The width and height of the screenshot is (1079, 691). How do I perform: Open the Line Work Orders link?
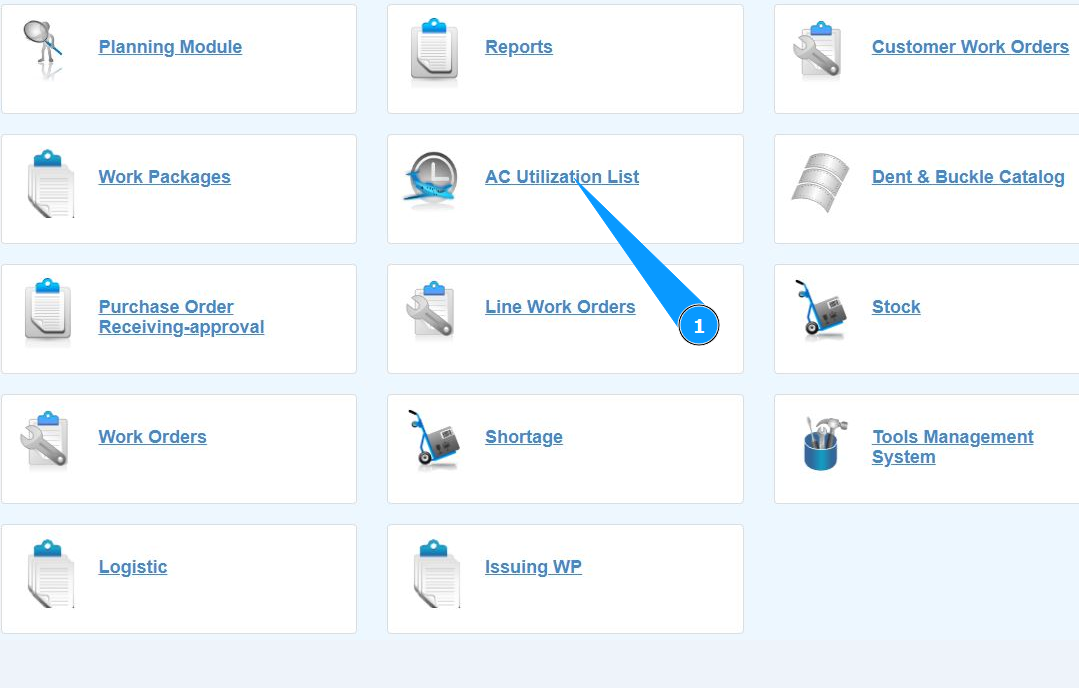click(x=560, y=307)
